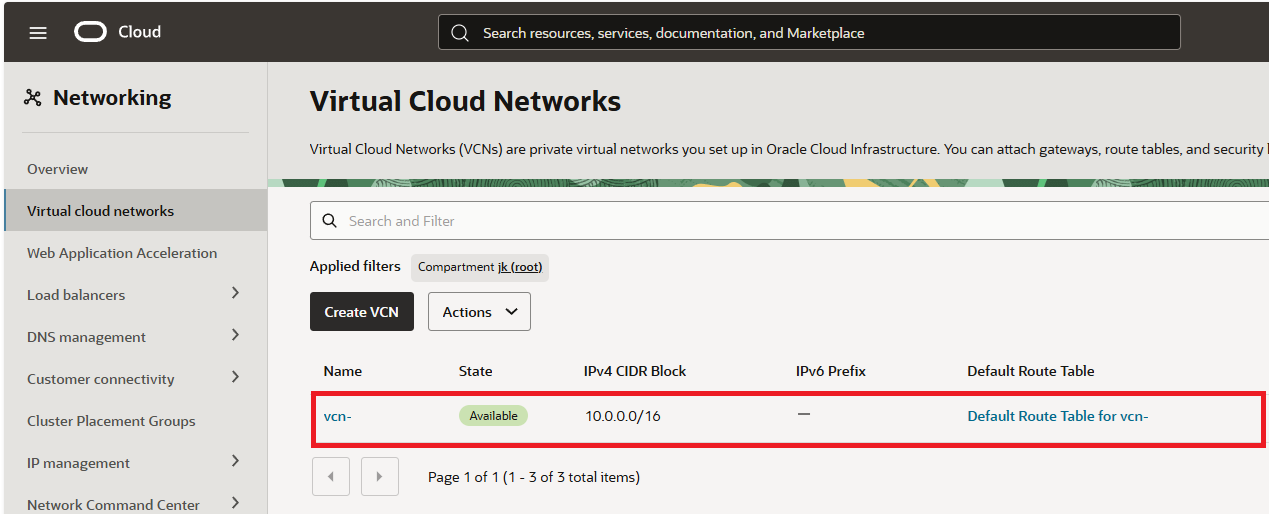Click the Search and Filter magnifier icon
This screenshot has width=1269, height=514.
330,221
